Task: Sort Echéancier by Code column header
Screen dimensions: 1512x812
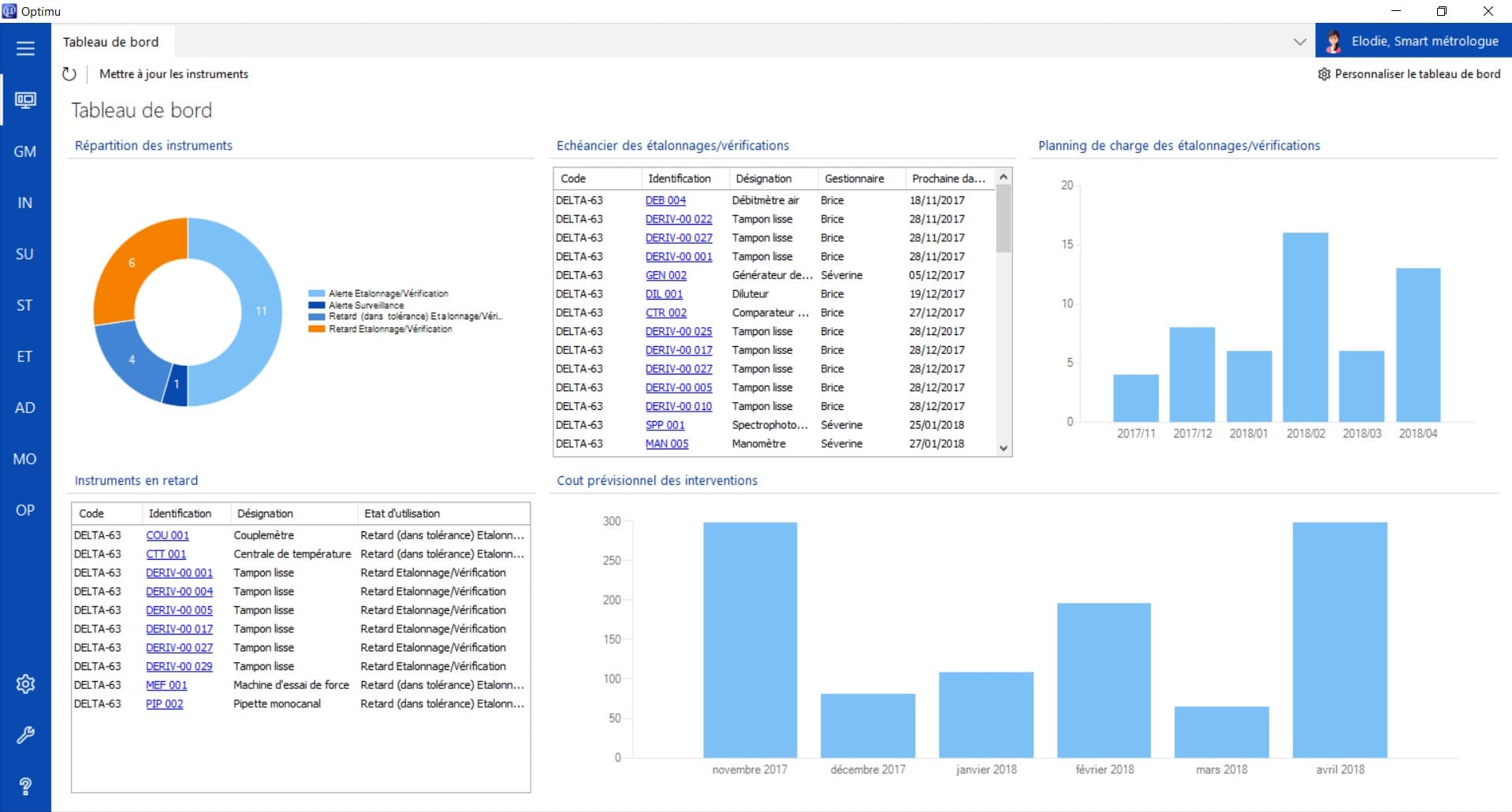Action: pos(598,179)
